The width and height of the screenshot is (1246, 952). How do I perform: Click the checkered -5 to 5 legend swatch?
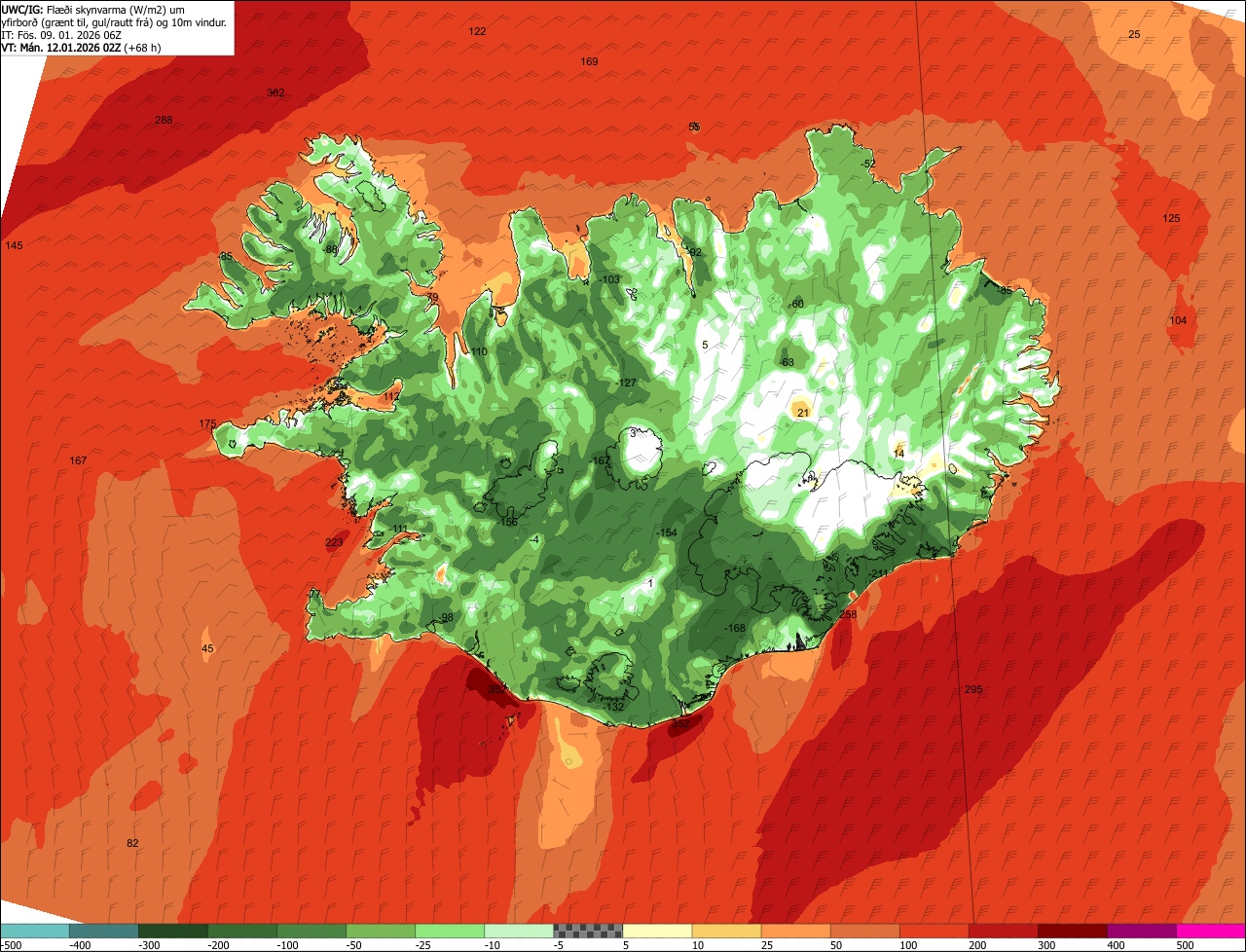pos(588,931)
